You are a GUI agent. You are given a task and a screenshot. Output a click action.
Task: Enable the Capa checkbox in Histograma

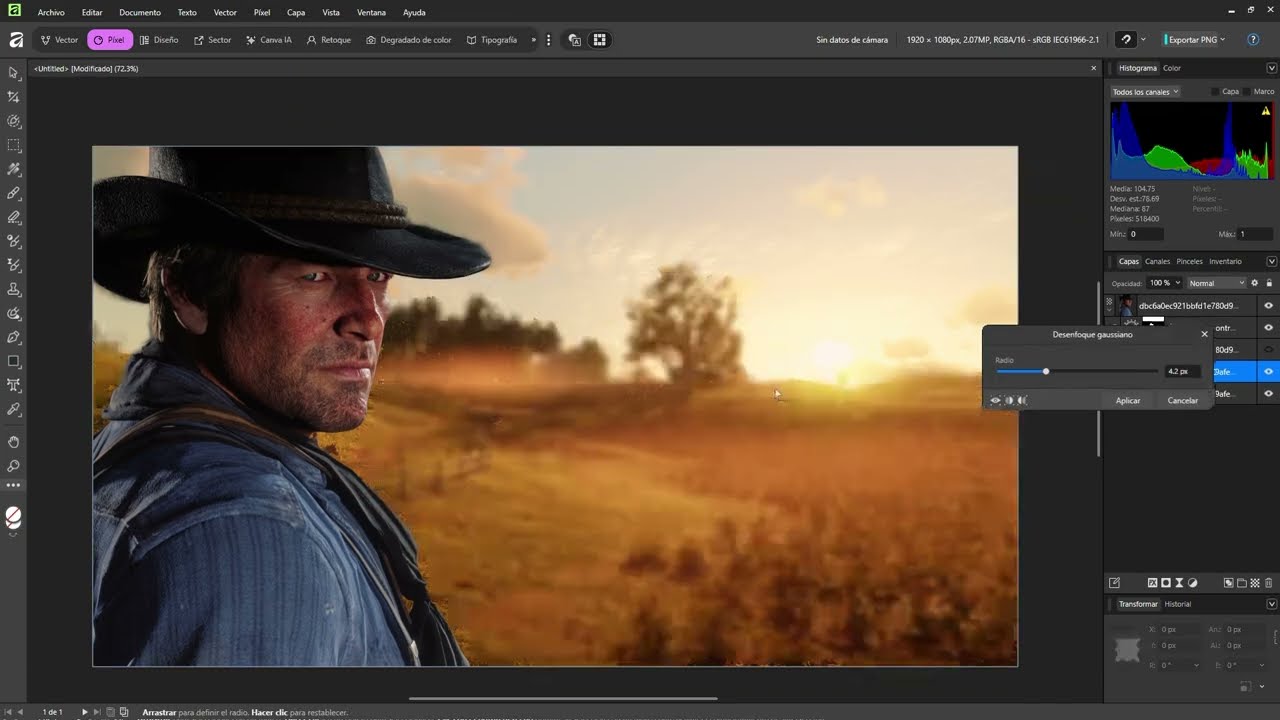coord(1215,91)
